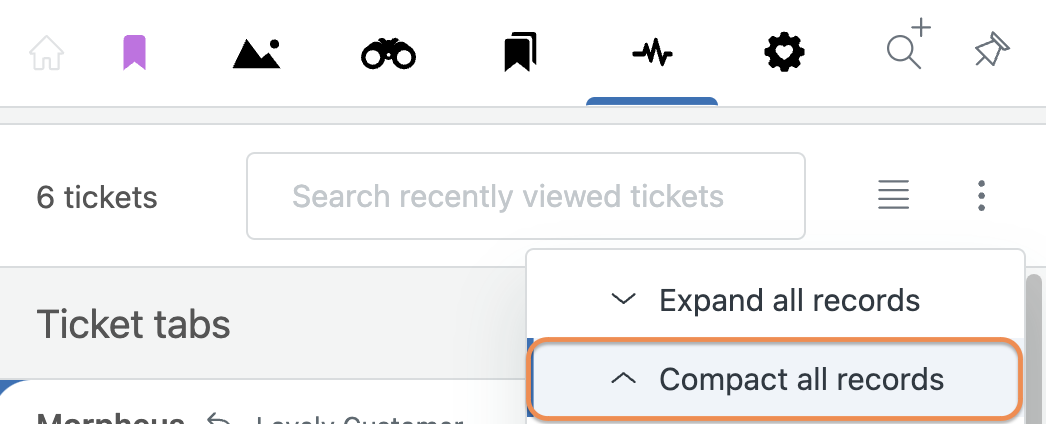Image resolution: width=1046 pixels, height=424 pixels.
Task: Click the magnifier plus search icon
Action: coord(909,45)
